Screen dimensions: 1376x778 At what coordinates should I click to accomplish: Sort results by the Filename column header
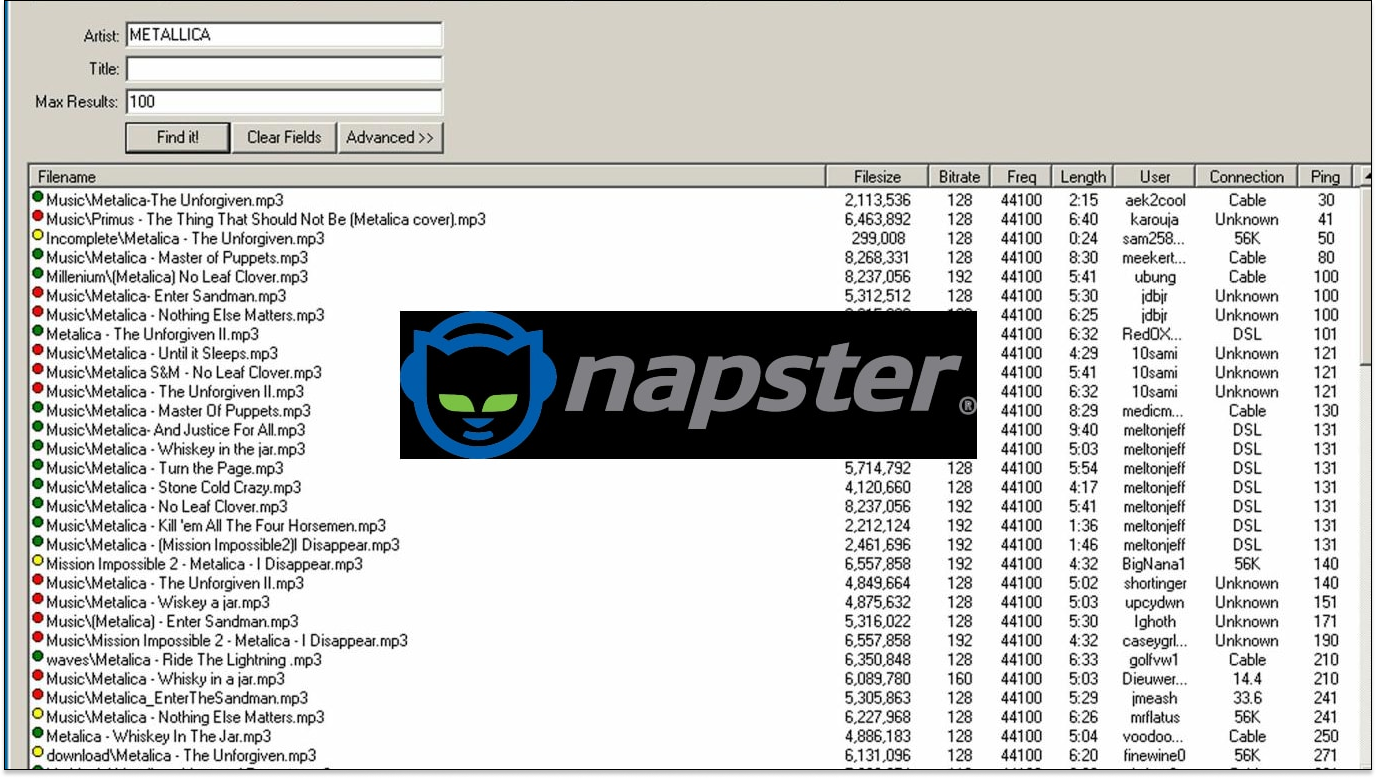coord(428,177)
